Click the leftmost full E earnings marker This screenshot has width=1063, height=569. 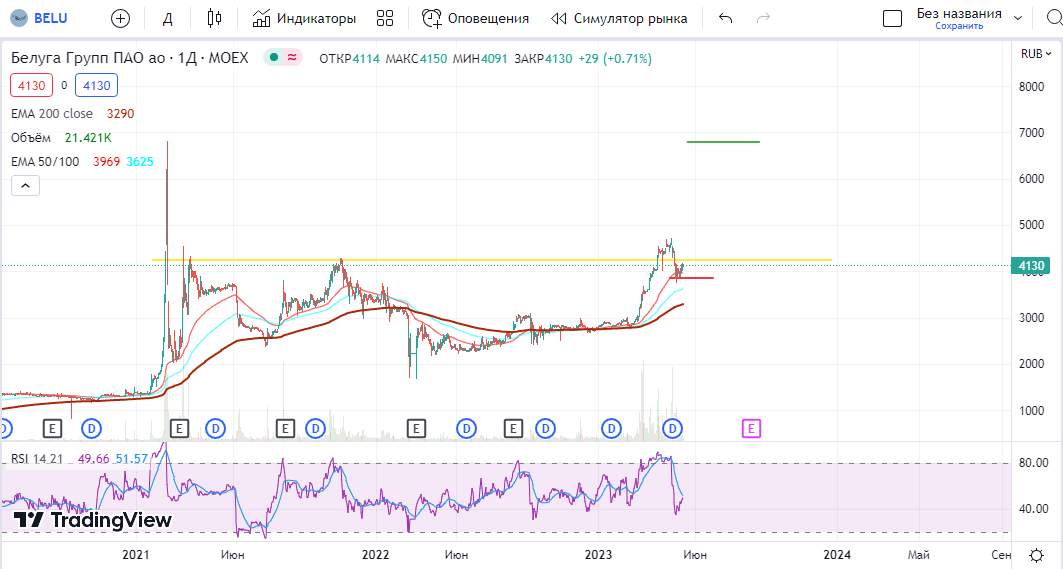point(52,429)
